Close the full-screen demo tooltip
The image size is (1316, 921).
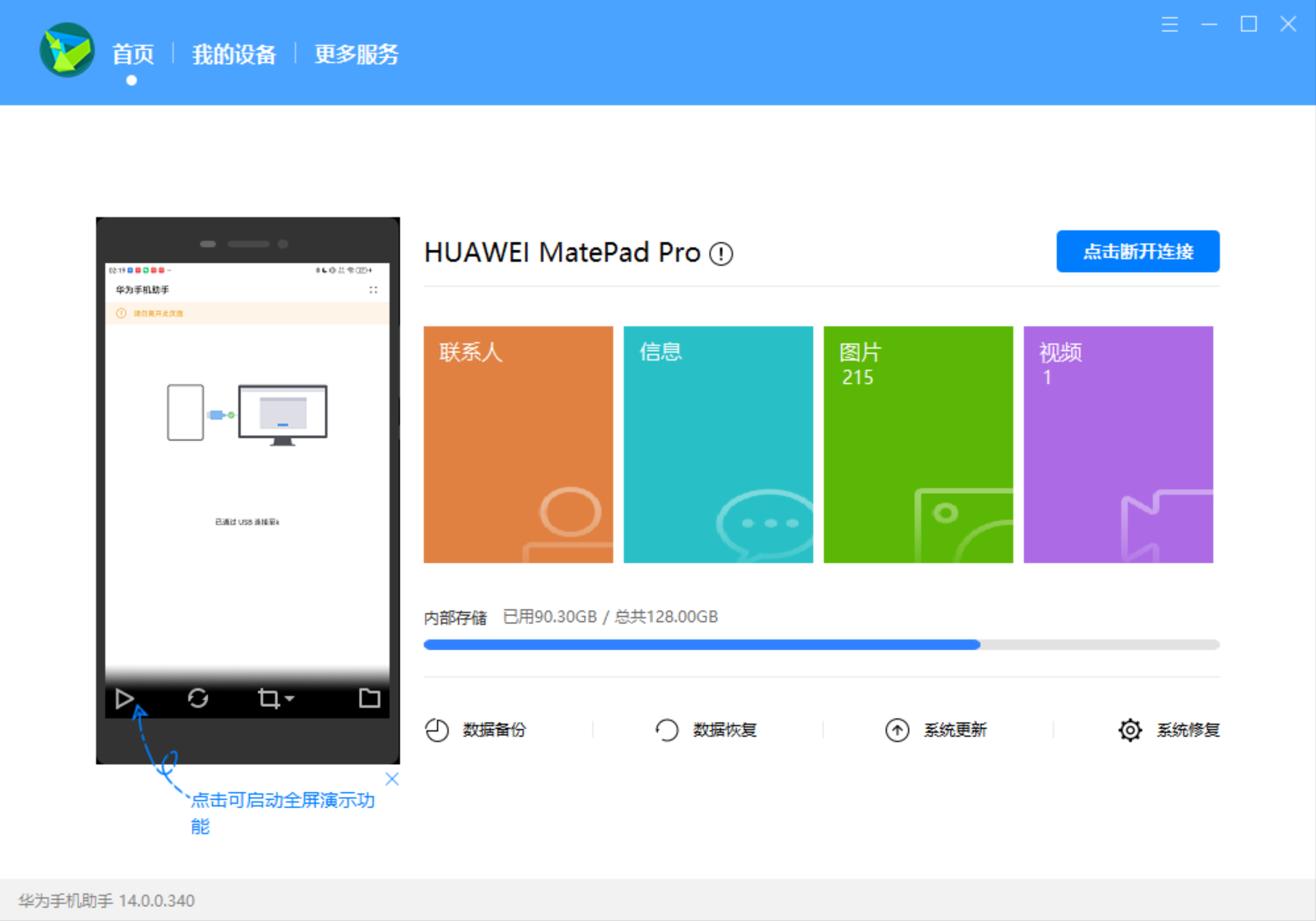pyautogui.click(x=392, y=779)
